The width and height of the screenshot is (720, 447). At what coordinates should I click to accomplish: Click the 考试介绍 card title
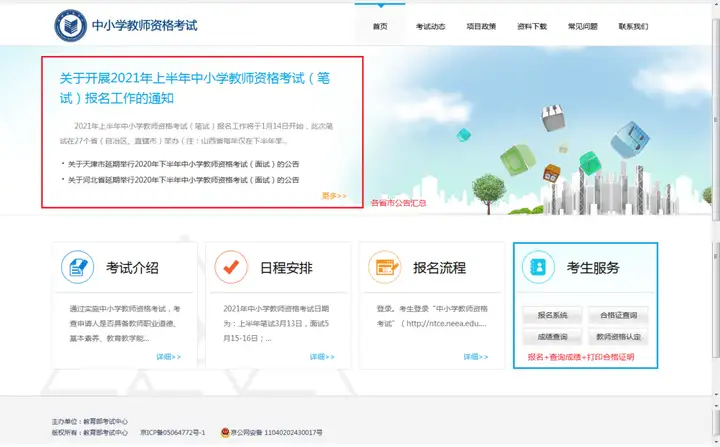click(132, 268)
